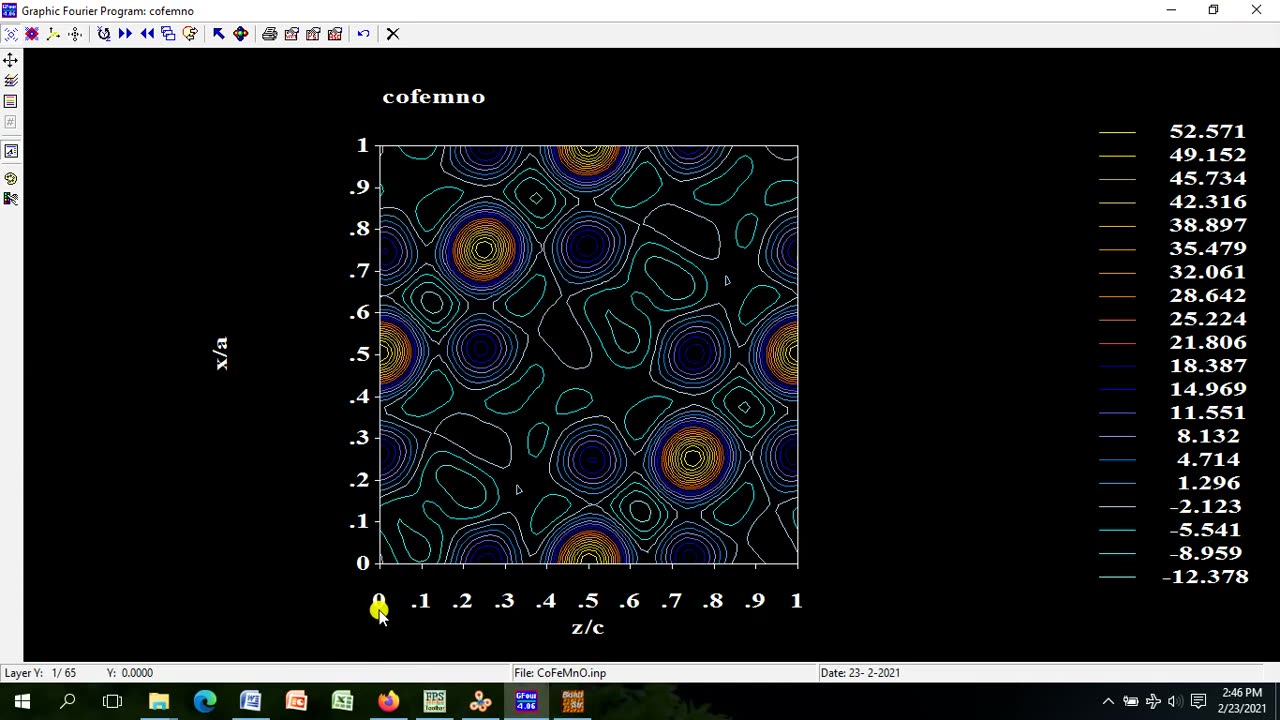The image size is (1280, 720).
Task: Click the blue undo arrow
Action: (x=364, y=34)
